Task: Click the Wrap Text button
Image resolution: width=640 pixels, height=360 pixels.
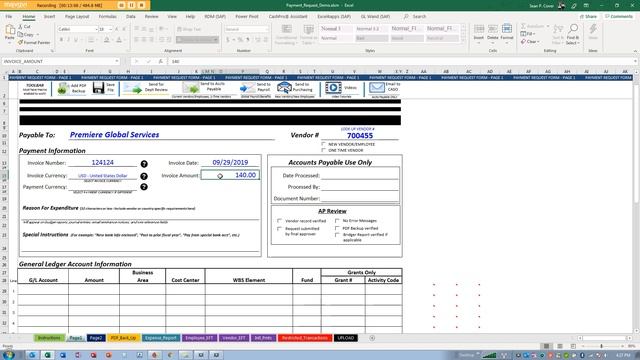Action: pyautogui.click(x=189, y=29)
